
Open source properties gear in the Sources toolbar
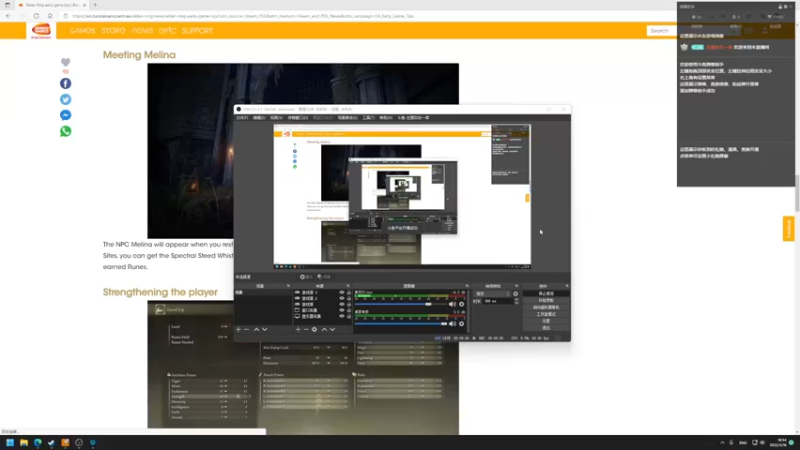point(314,330)
